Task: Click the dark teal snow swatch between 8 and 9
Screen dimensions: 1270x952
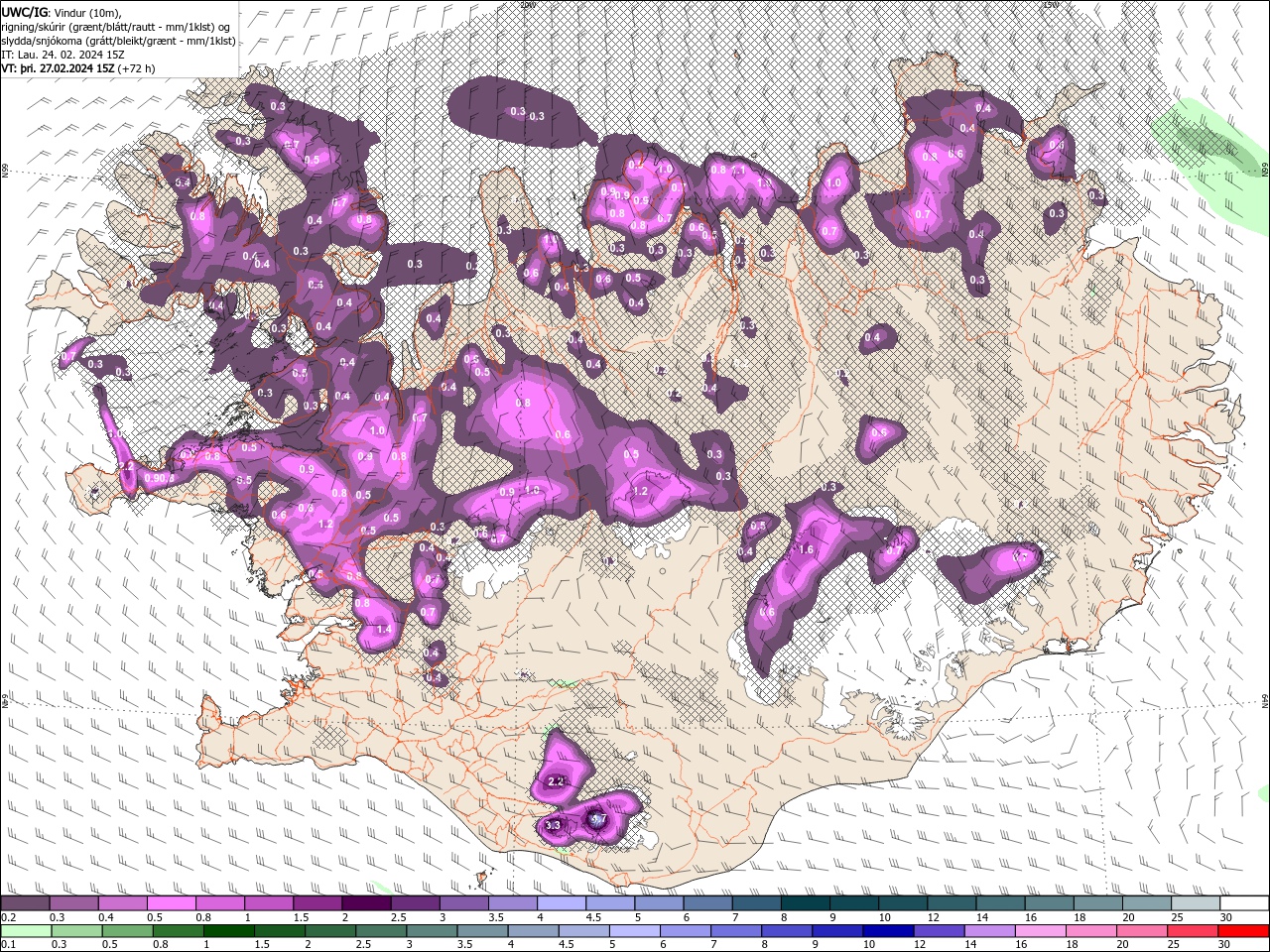Action: pos(806,903)
